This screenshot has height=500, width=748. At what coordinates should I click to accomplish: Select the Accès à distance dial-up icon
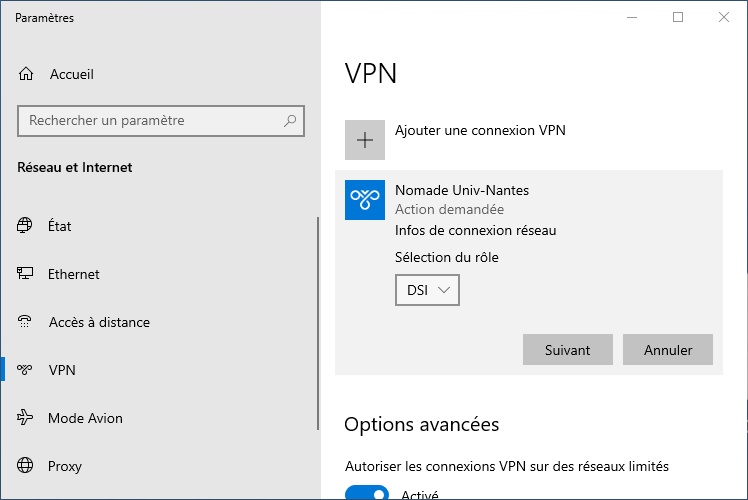click(x=26, y=322)
